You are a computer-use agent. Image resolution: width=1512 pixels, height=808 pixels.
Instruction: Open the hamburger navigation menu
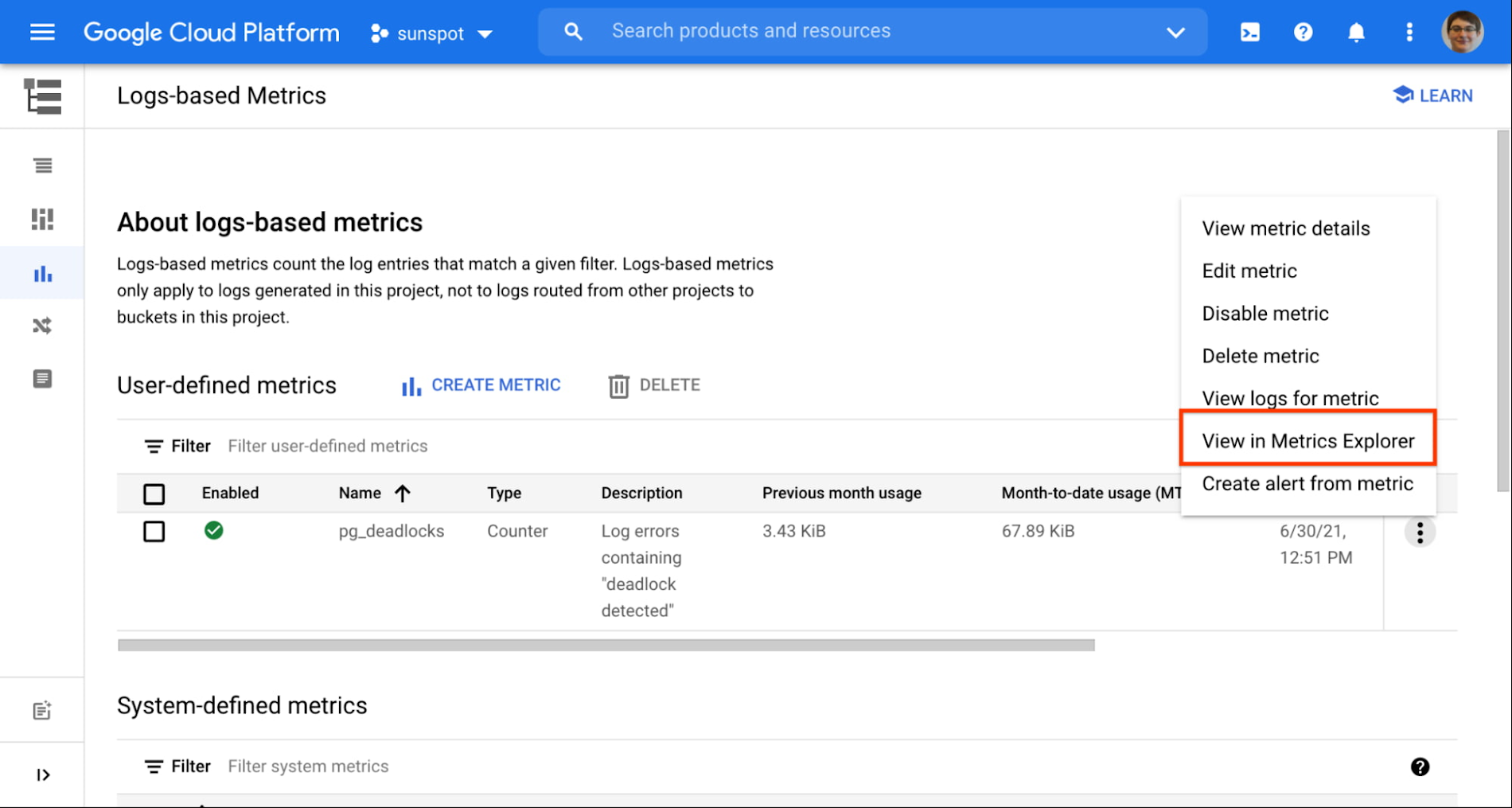point(42,32)
